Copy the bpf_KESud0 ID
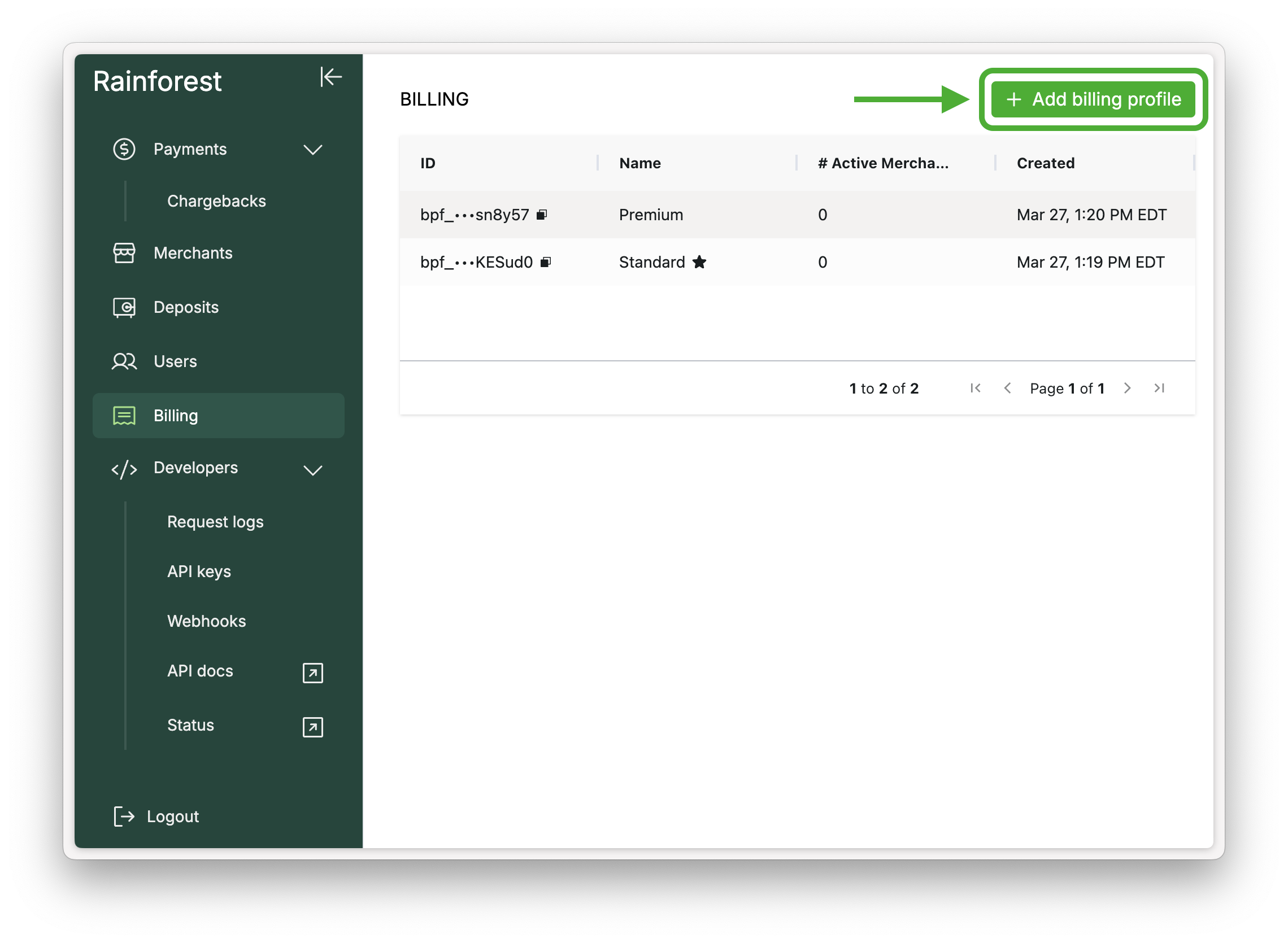Viewport: 1288px width, 943px height. pyautogui.click(x=545, y=262)
